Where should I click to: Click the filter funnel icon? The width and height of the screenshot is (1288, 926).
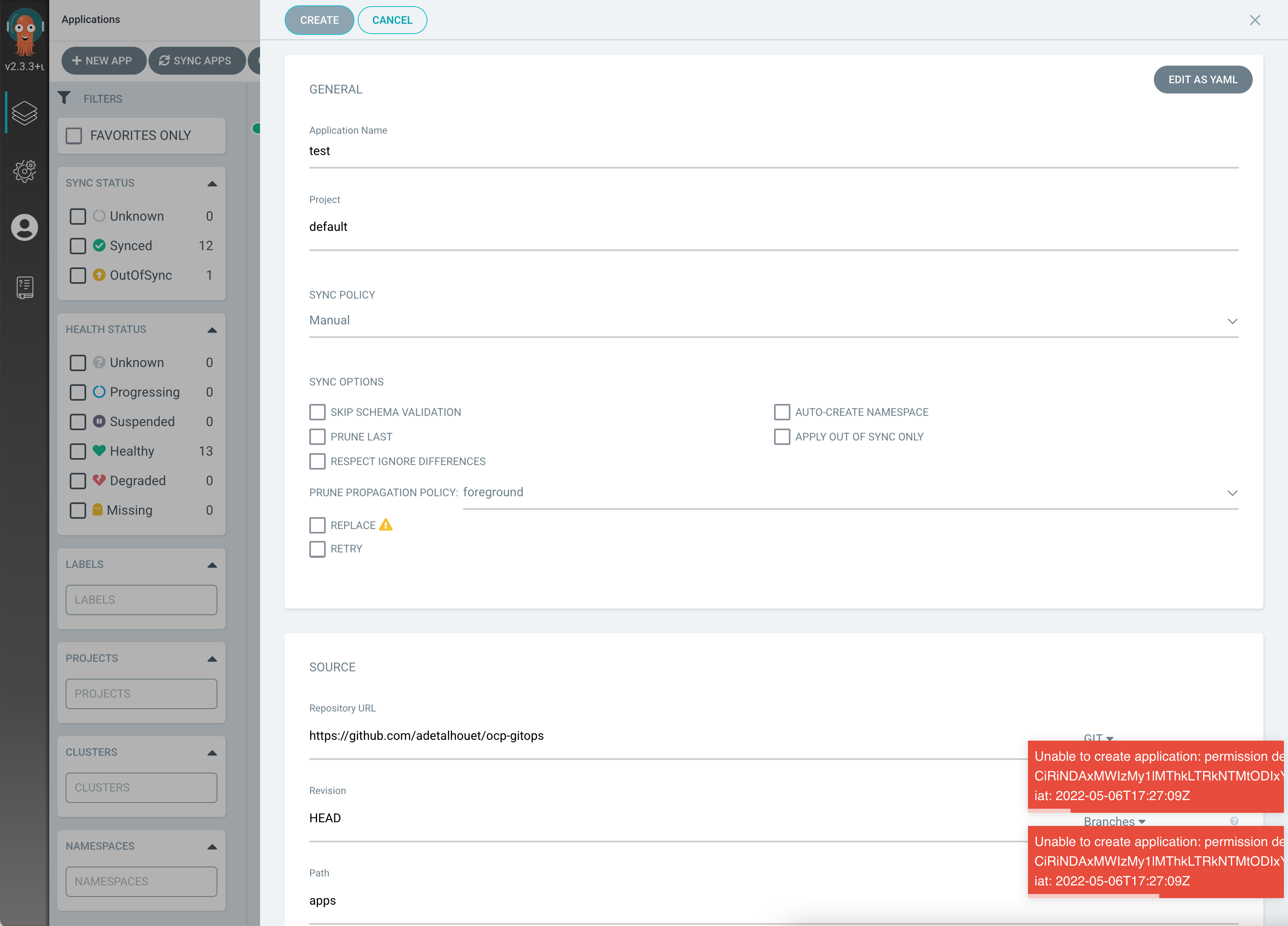[64, 98]
